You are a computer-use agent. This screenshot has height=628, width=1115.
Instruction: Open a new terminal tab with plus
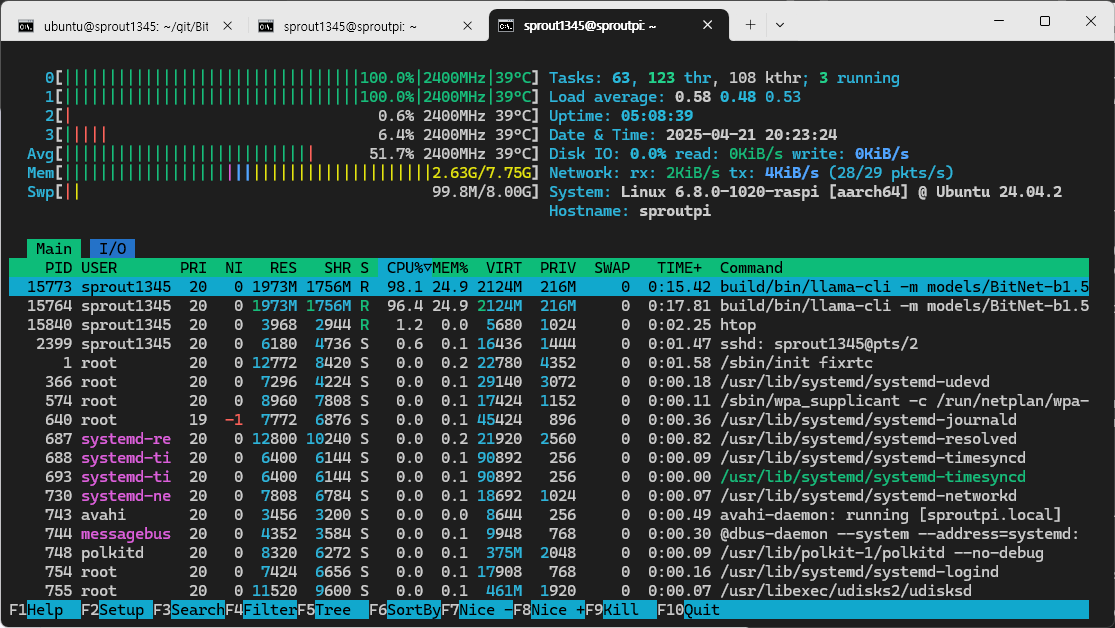click(750, 25)
